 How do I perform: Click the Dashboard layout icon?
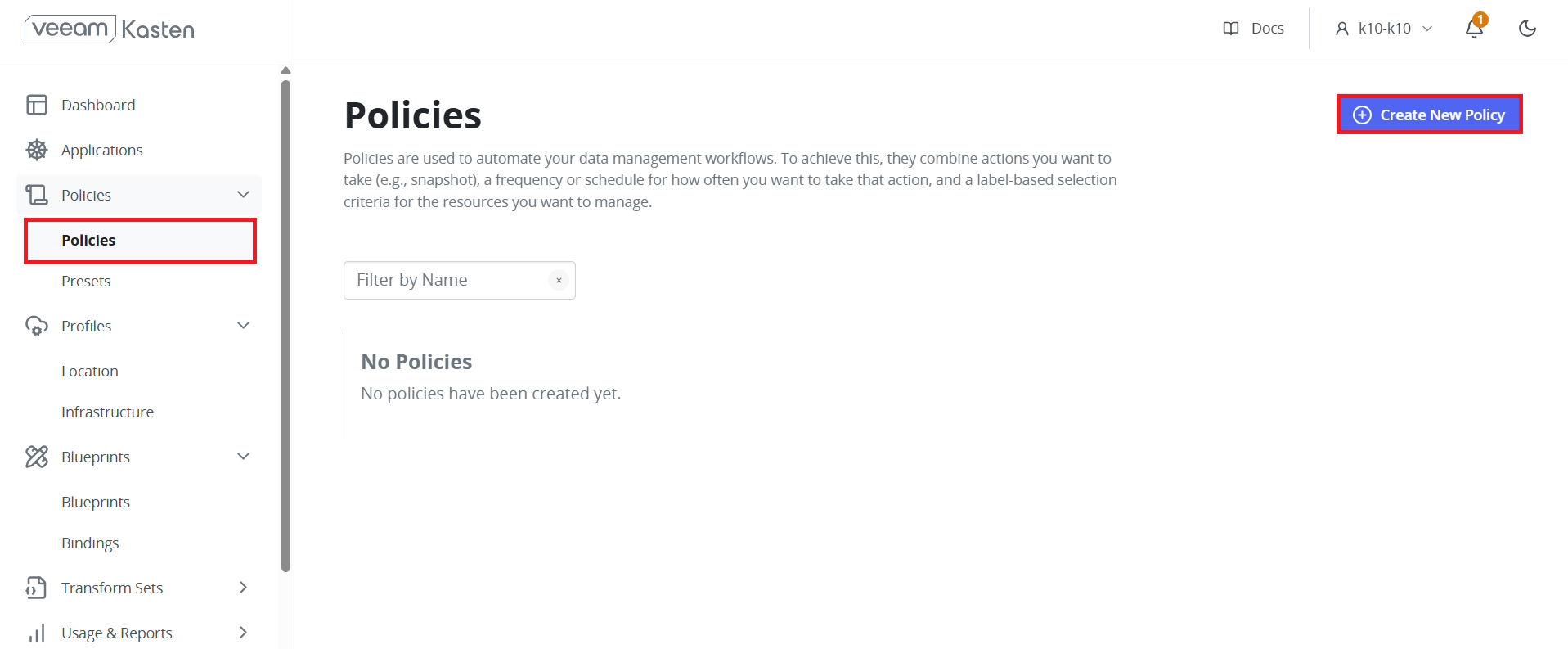[x=37, y=105]
